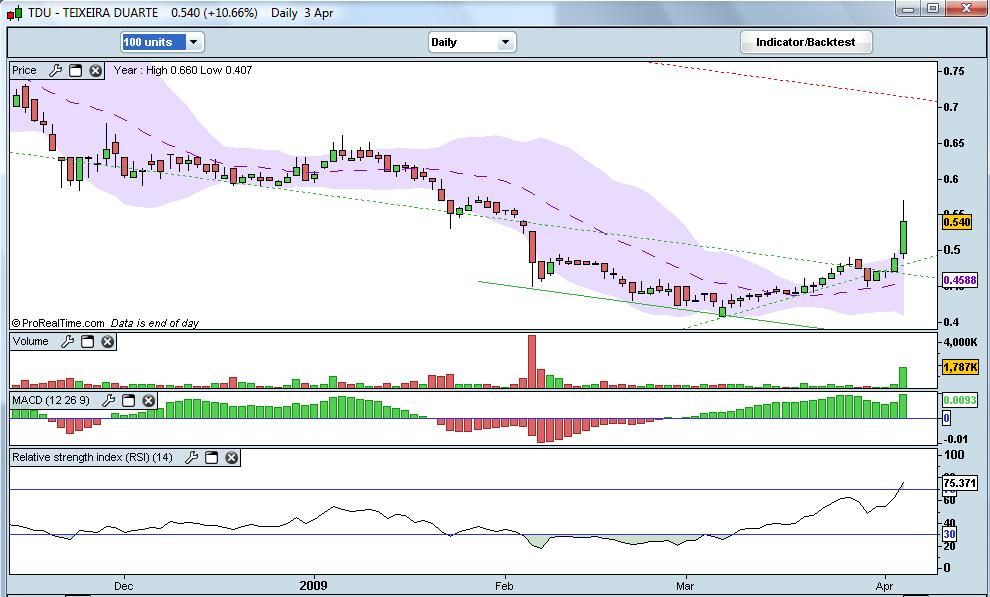Close the Price panel
Image resolution: width=990 pixels, height=597 pixels.
tap(95, 71)
